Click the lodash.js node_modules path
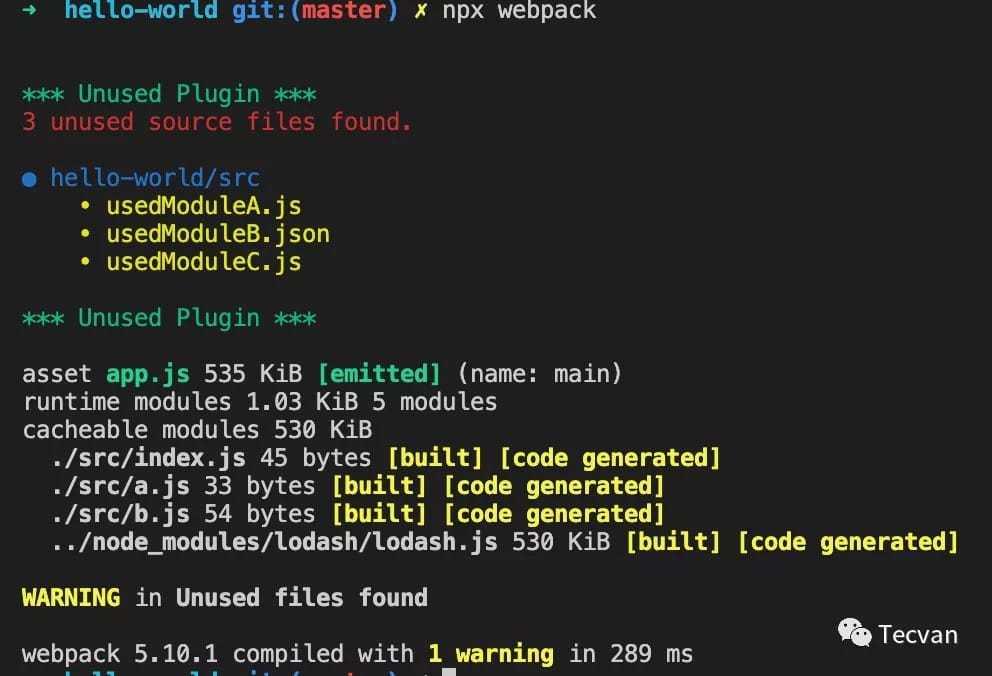 coord(275,542)
